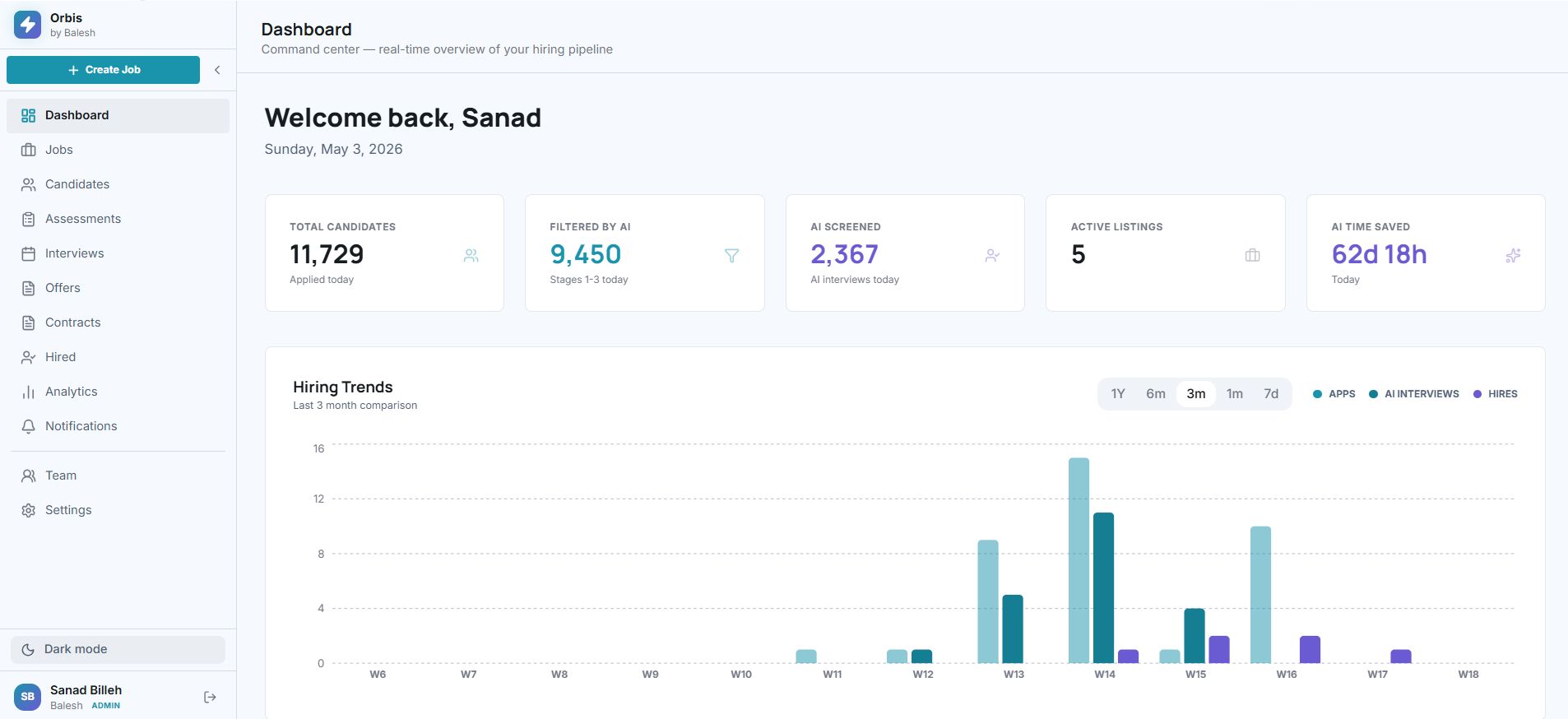Open Jobs via briefcase sidebar icon

point(29,150)
